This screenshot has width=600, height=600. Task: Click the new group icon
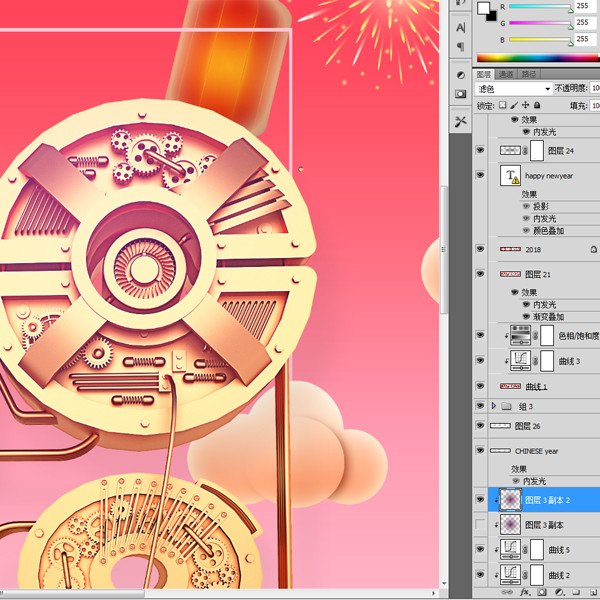pyautogui.click(x=576, y=592)
